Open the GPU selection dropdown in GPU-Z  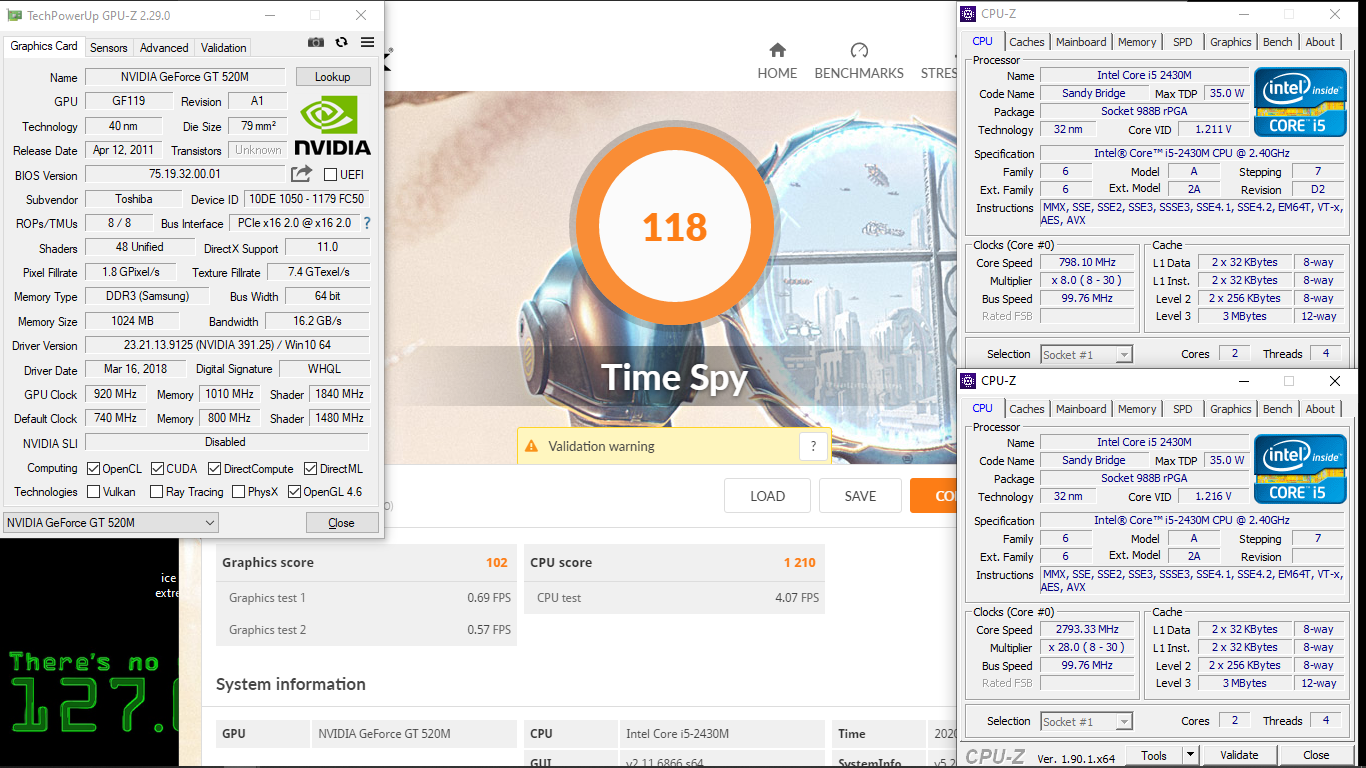(111, 522)
